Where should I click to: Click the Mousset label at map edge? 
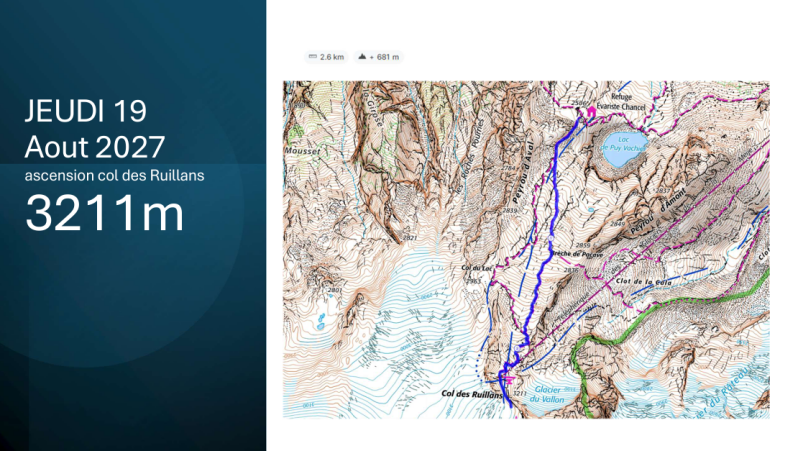tap(302, 151)
